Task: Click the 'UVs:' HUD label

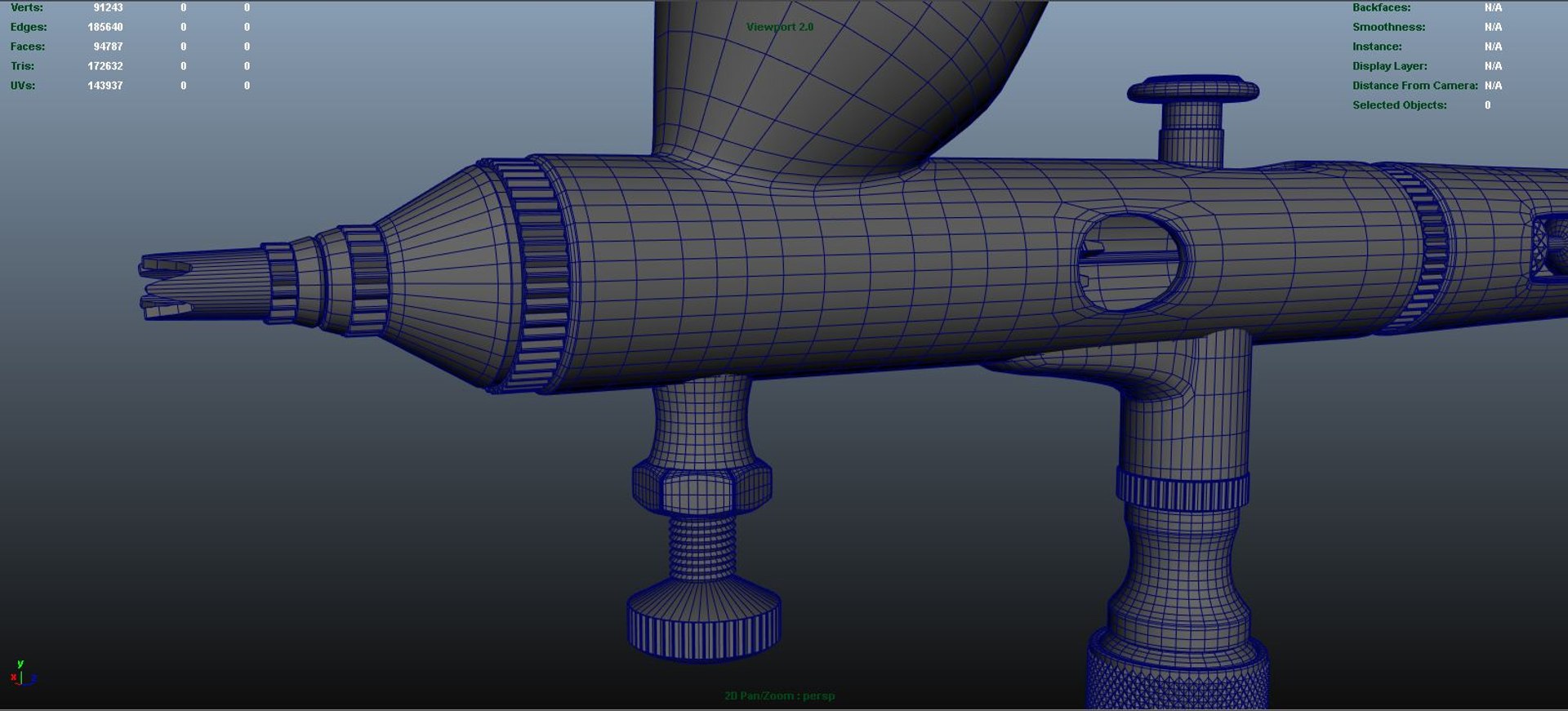Action: tap(23, 86)
